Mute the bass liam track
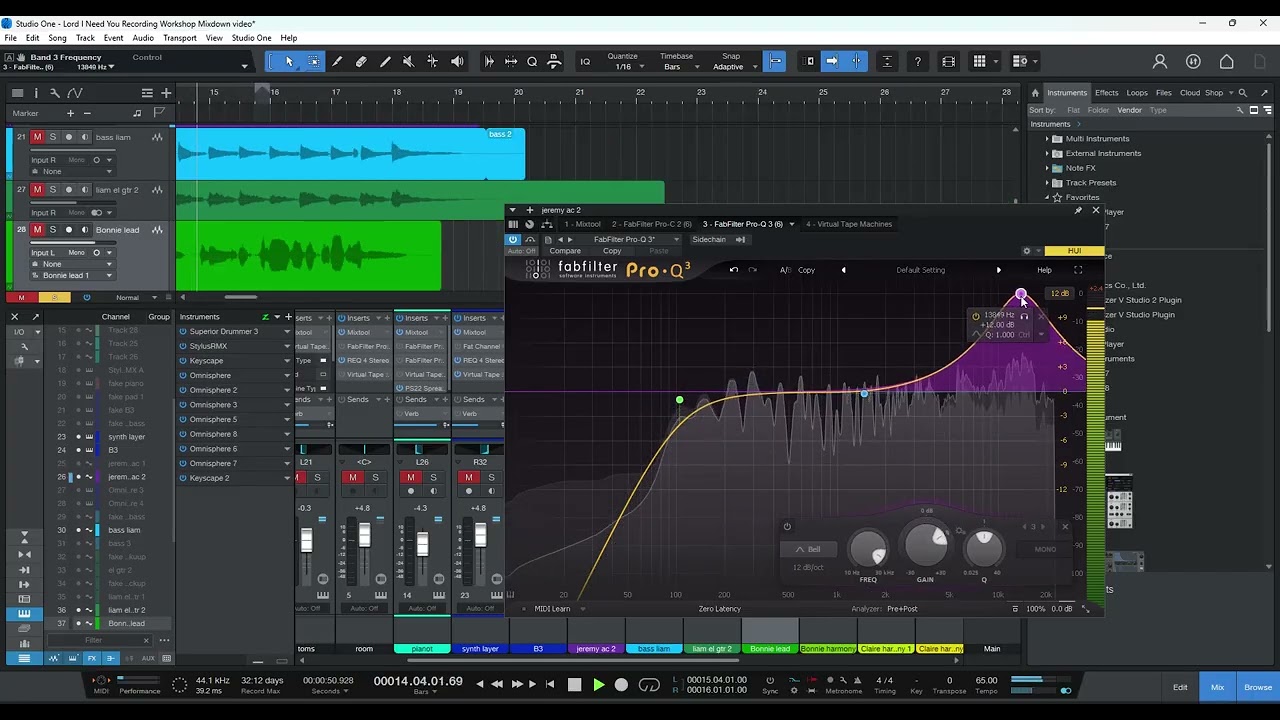 [x=37, y=137]
